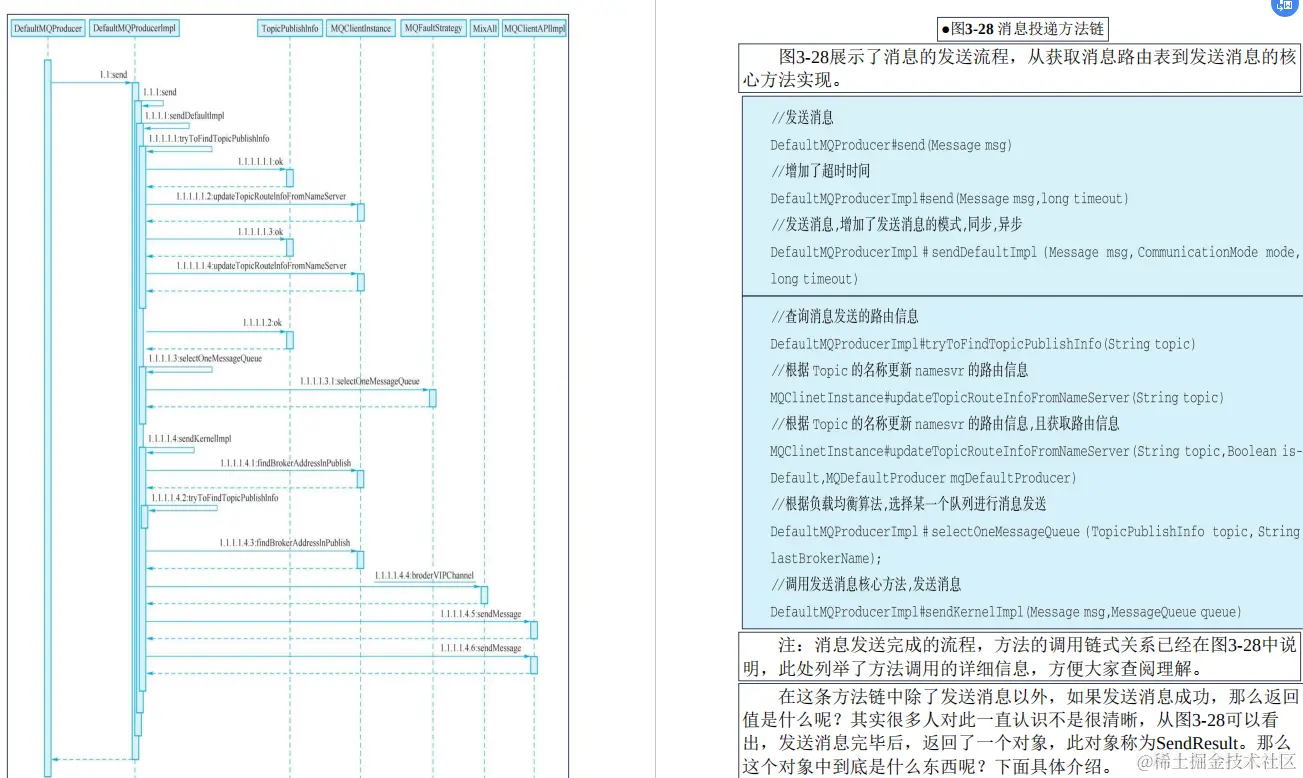This screenshot has height=778, width=1303.
Task: Click '1.1.1.1.4.4:broderVIPChannel' label
Action: [x=424, y=576]
